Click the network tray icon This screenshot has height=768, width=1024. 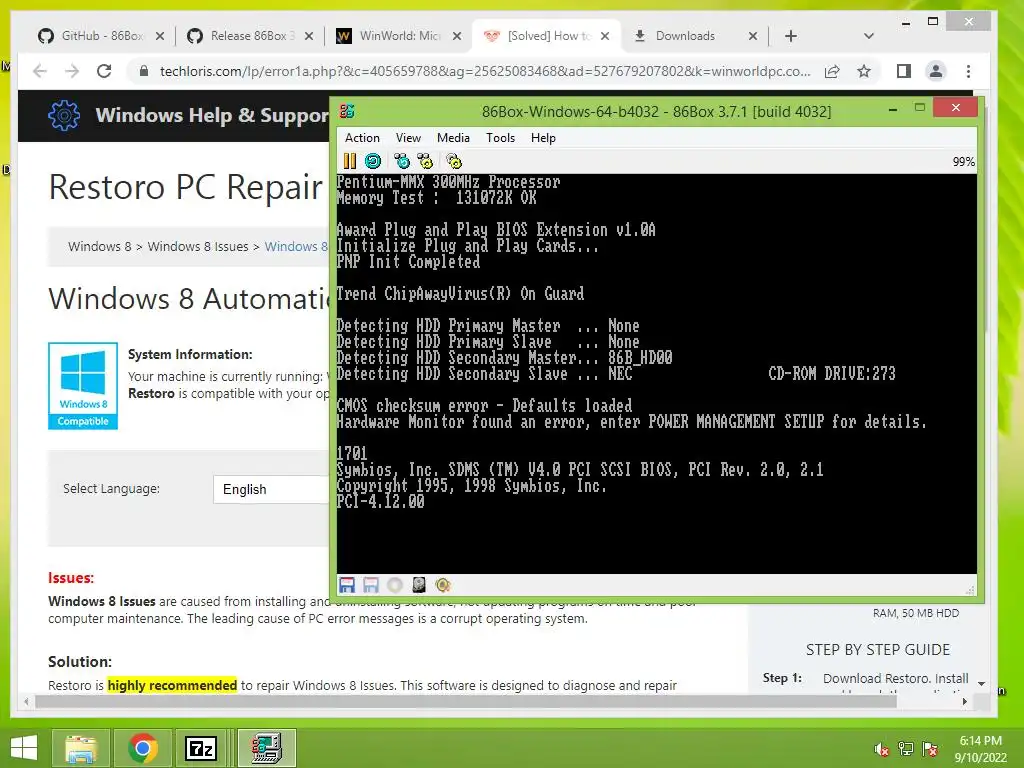tap(906, 749)
